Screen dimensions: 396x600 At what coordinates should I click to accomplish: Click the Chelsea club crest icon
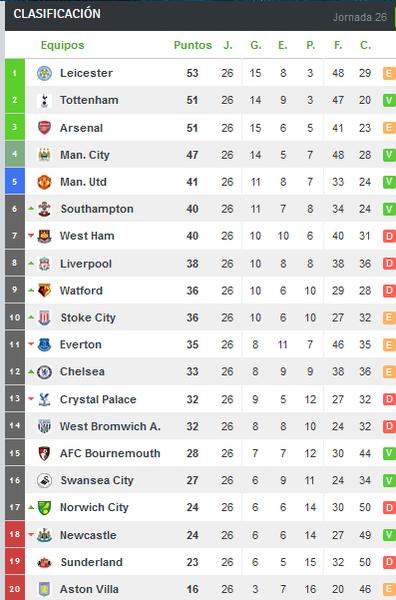[44, 372]
